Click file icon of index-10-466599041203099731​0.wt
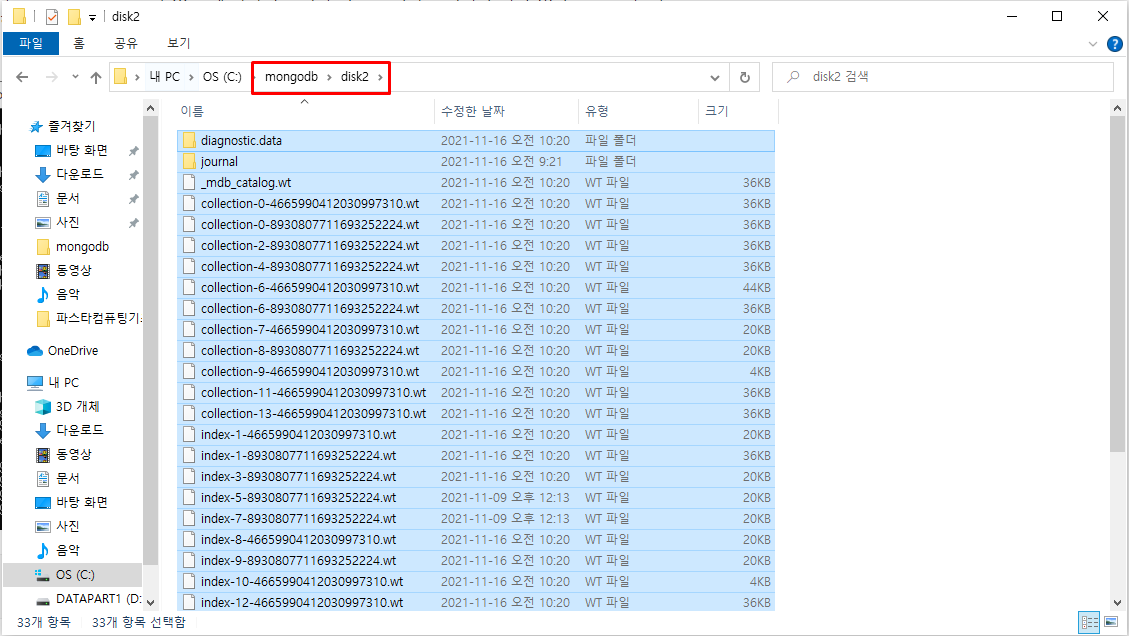The width and height of the screenshot is (1129, 636). [x=189, y=581]
